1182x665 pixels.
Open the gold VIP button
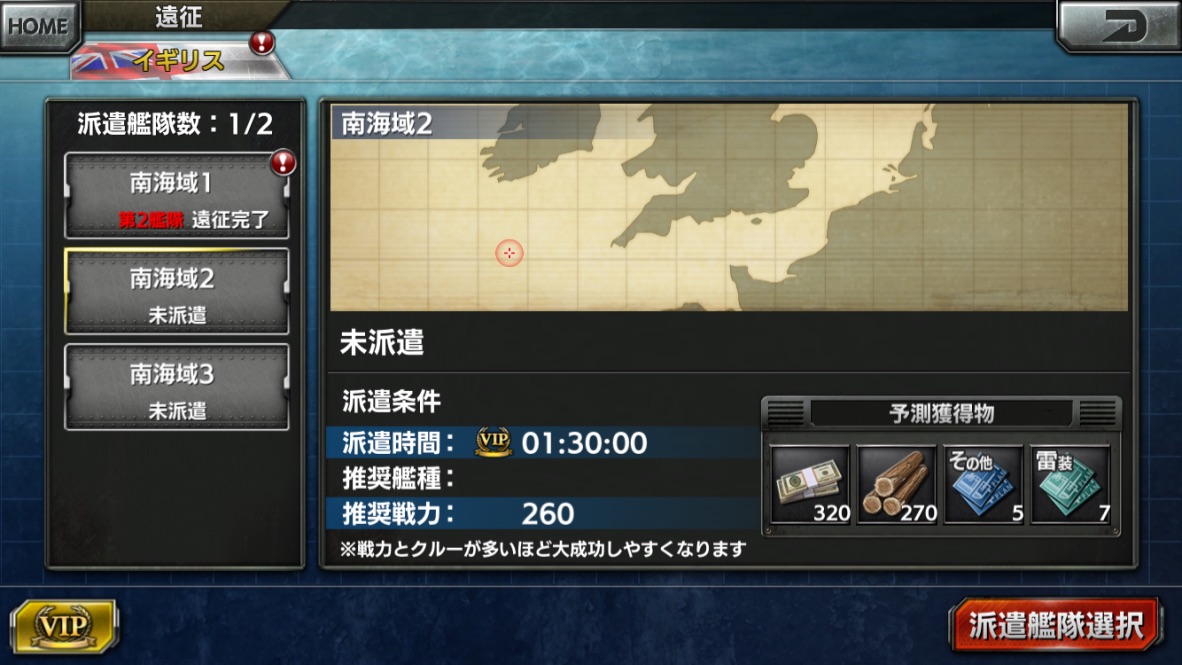(64, 626)
